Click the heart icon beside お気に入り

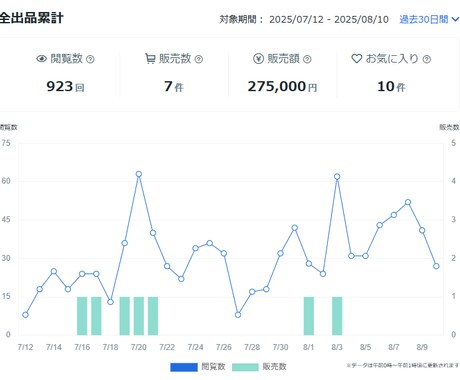(357, 59)
